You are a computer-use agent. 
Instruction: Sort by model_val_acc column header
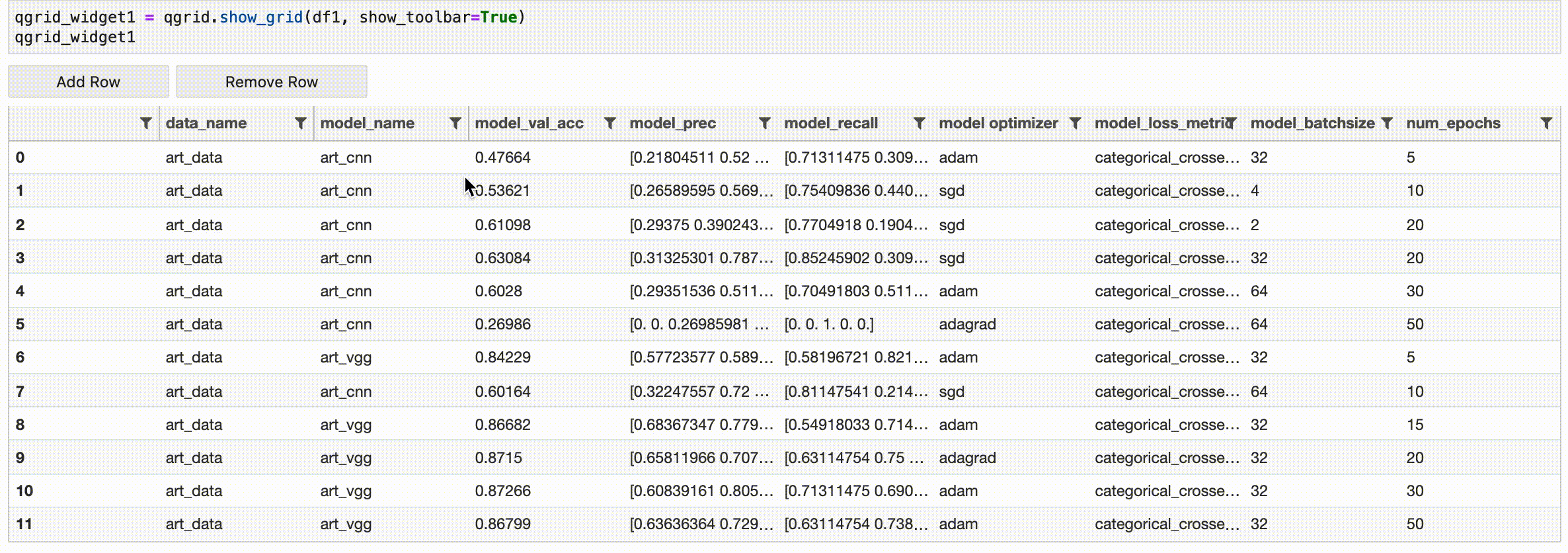[x=529, y=123]
